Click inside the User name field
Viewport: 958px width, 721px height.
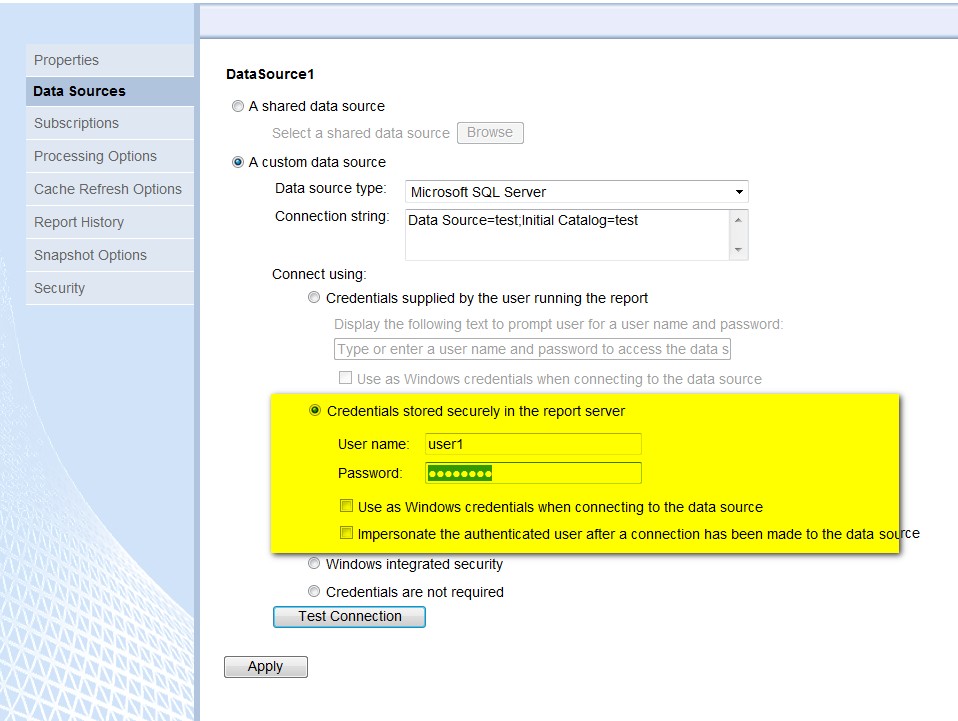(x=533, y=443)
